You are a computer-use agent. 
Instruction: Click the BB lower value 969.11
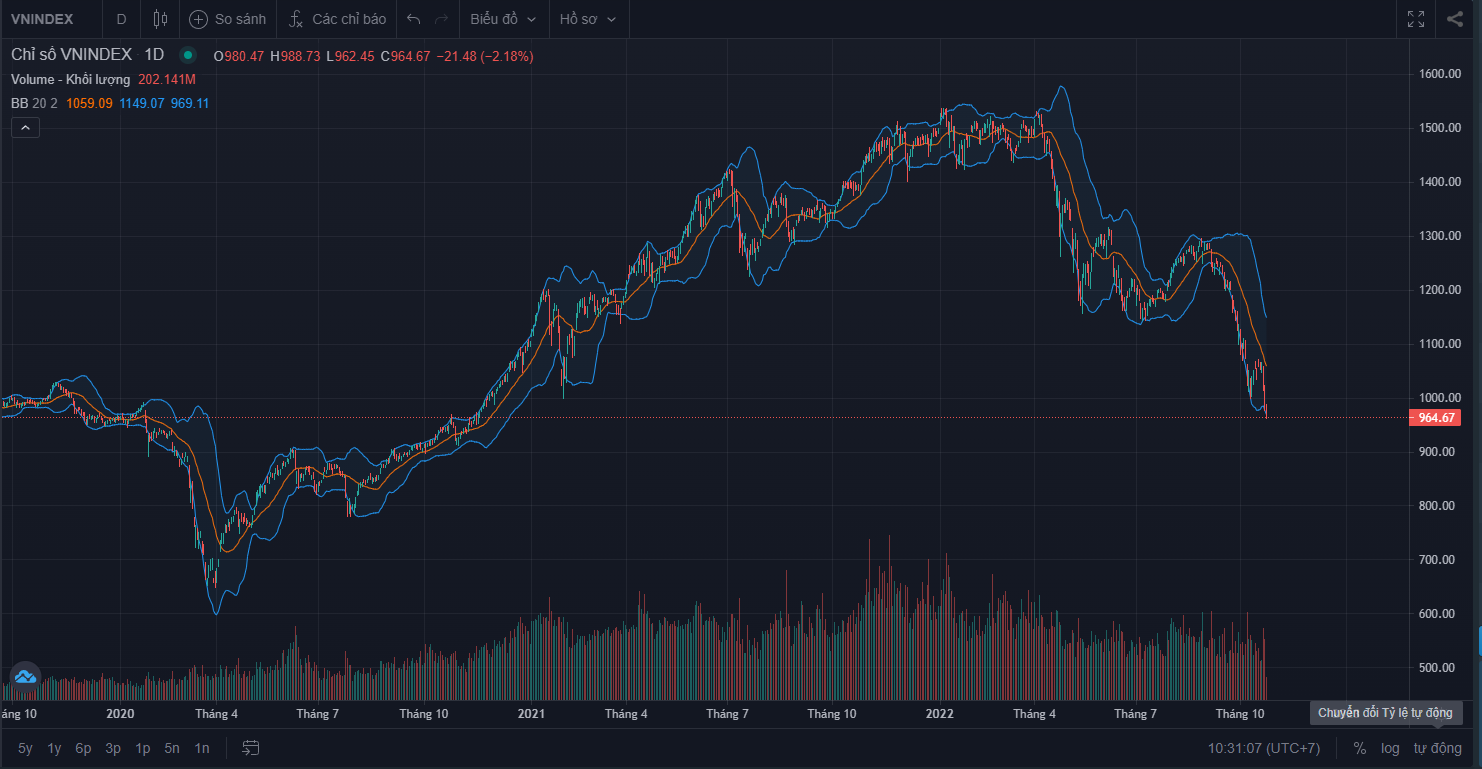pyautogui.click(x=190, y=104)
